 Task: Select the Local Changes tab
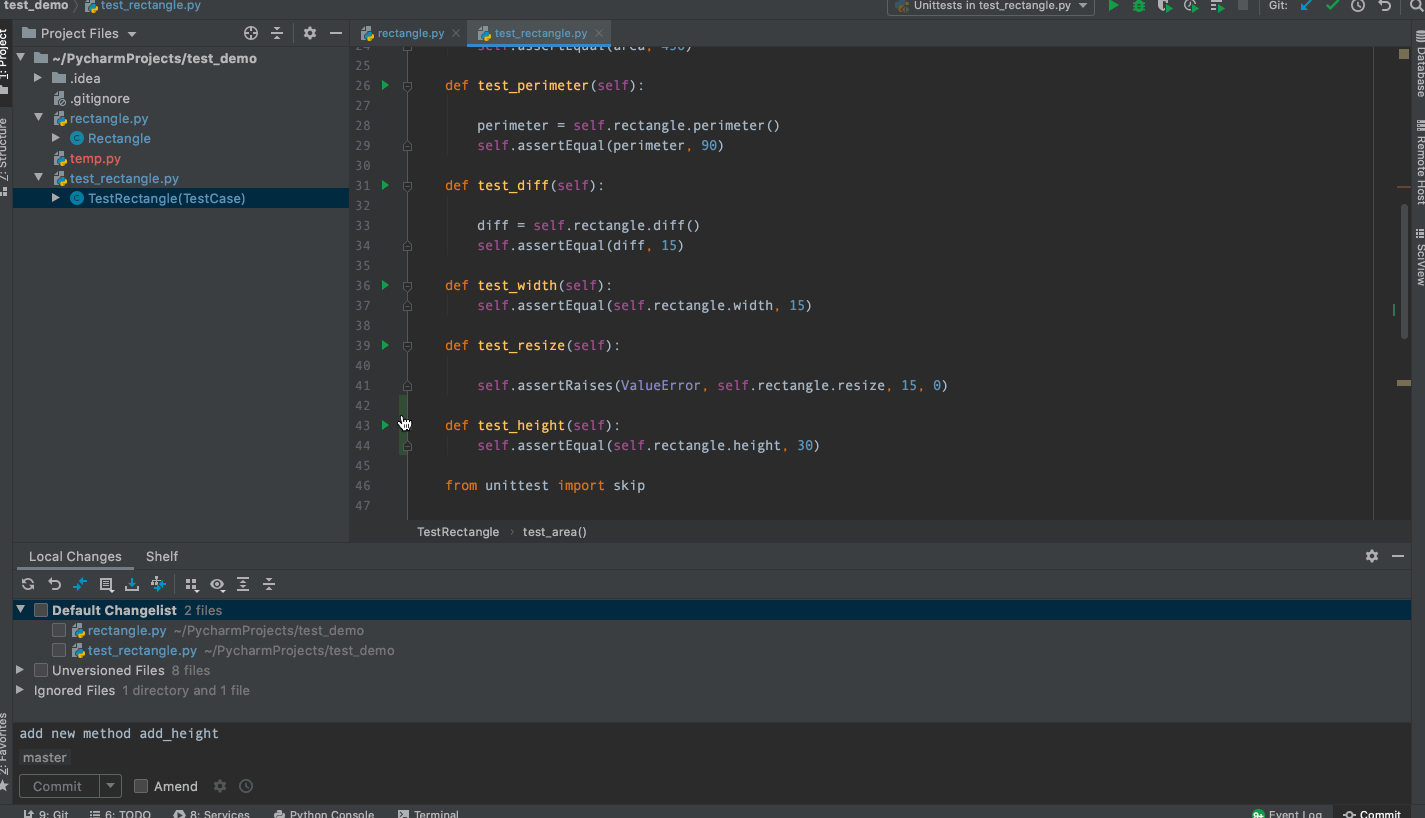(75, 556)
